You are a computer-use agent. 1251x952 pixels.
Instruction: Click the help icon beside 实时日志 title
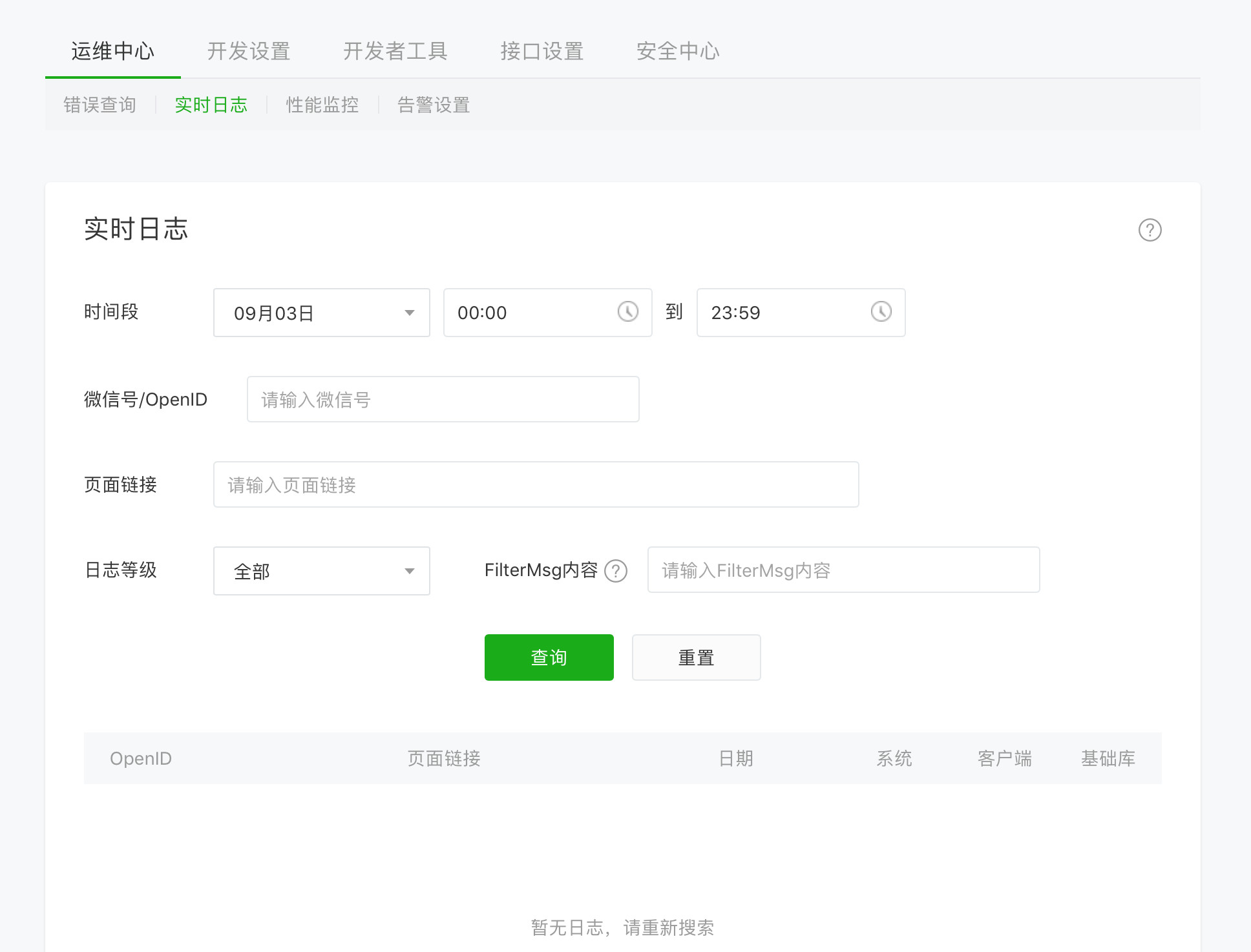point(1150,230)
